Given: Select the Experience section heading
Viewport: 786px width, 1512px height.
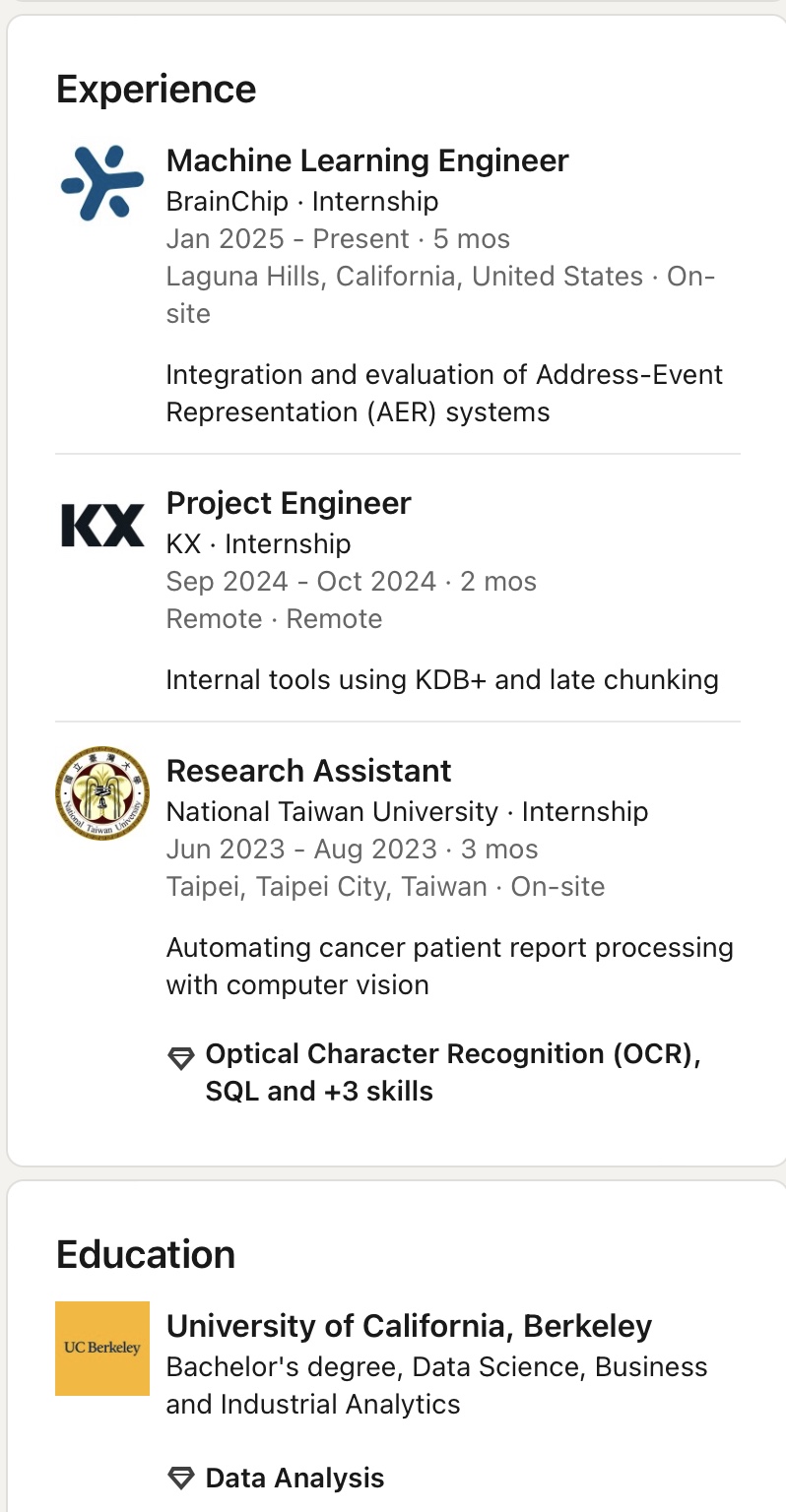Looking at the screenshot, I should [156, 90].
